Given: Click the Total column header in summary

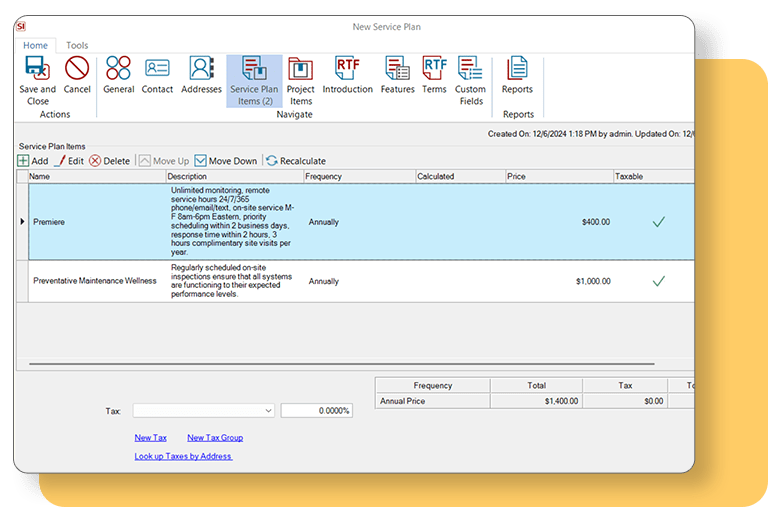Looking at the screenshot, I should point(536,385).
